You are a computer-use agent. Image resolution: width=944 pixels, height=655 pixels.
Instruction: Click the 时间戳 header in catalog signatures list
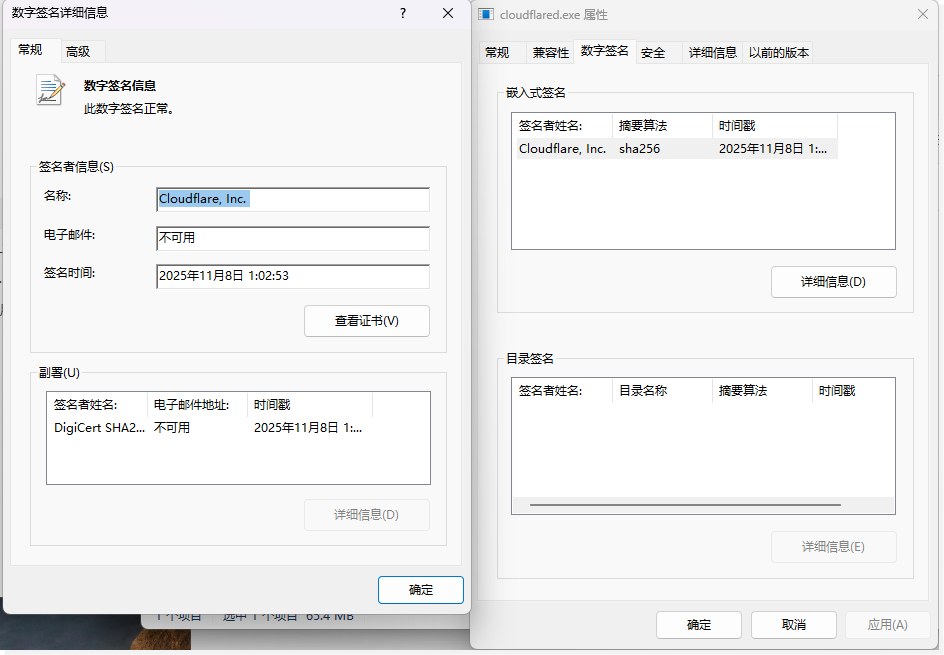[854, 391]
